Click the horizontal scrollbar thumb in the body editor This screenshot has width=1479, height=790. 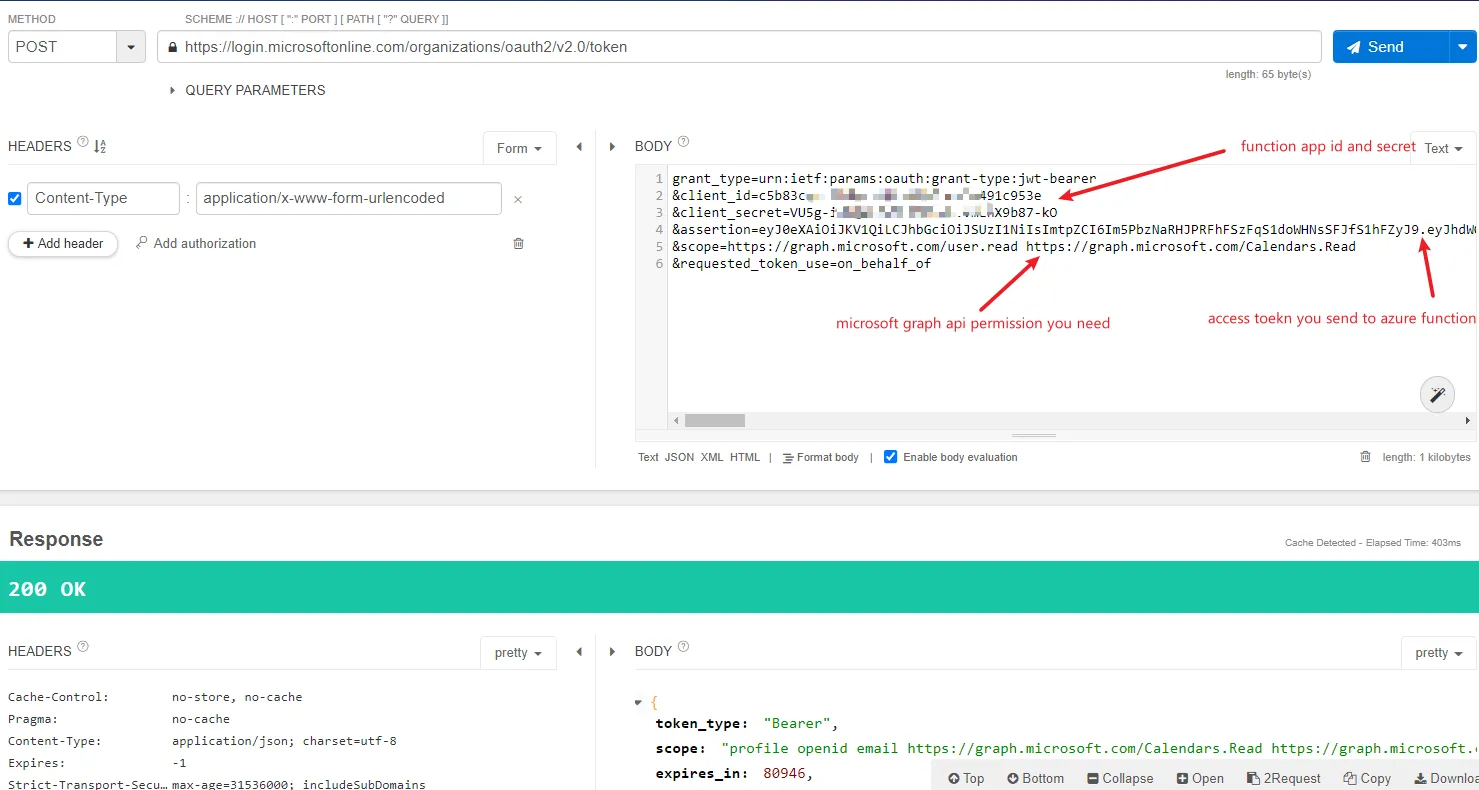(715, 421)
